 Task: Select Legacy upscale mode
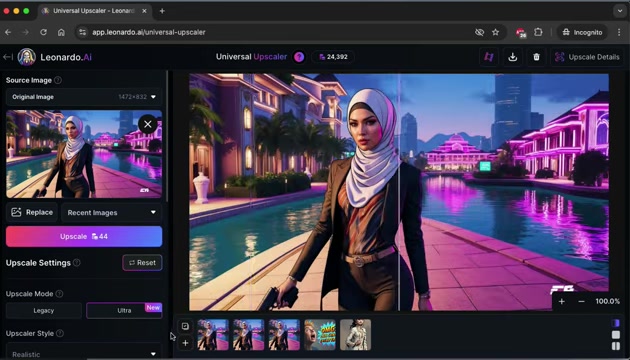pyautogui.click(x=44, y=311)
